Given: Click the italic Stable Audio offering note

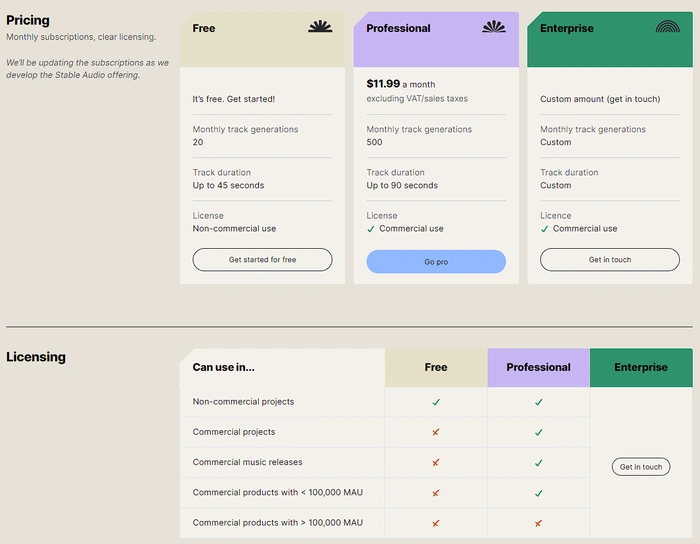Looking at the screenshot, I should click(88, 69).
